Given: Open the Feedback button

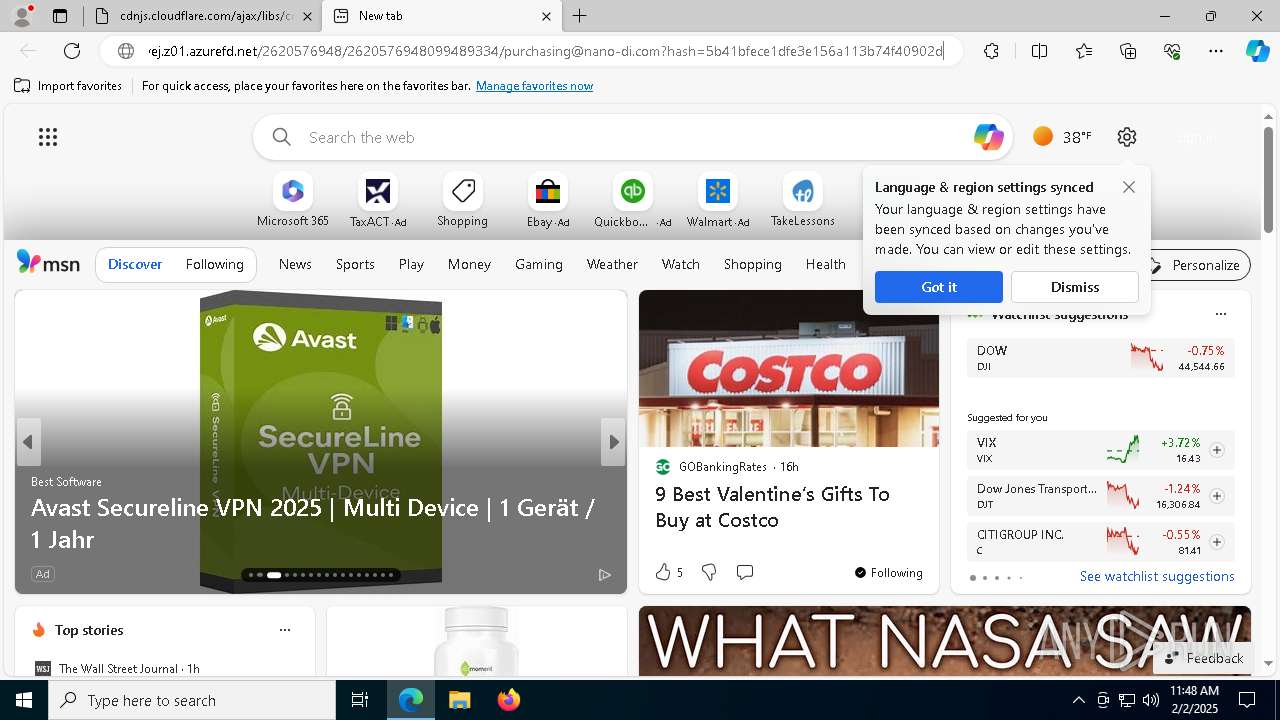Looking at the screenshot, I should [1203, 658].
